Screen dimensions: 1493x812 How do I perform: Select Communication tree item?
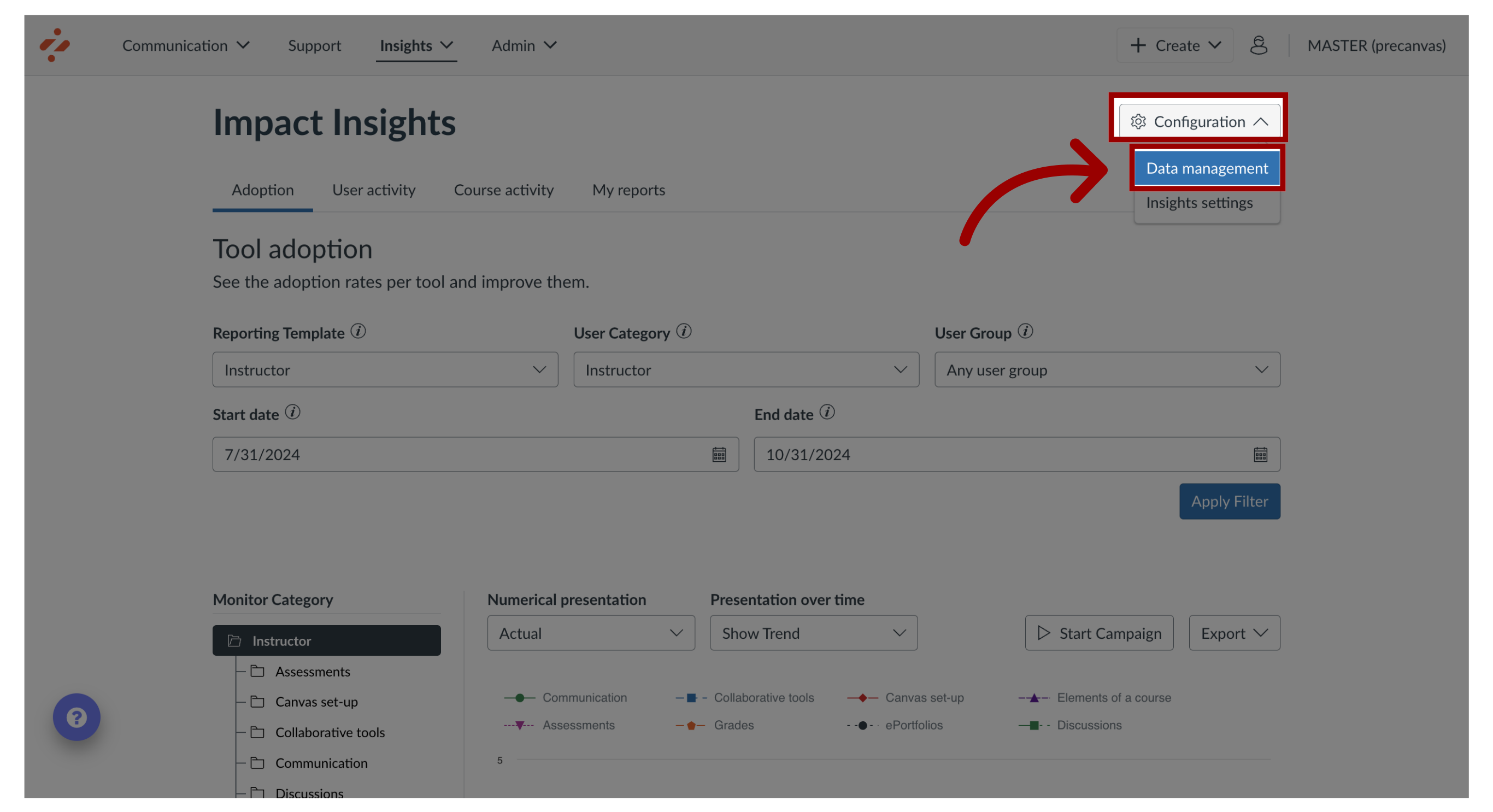point(321,763)
